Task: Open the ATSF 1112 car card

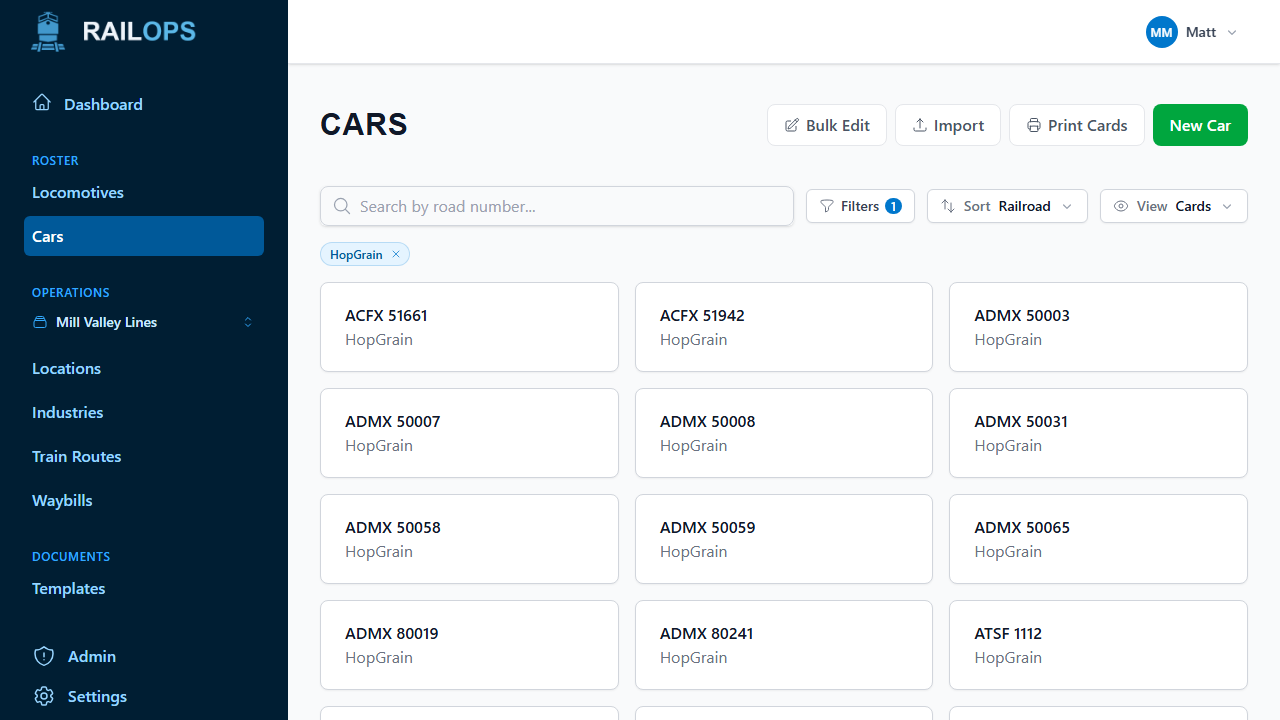Action: tap(1098, 645)
